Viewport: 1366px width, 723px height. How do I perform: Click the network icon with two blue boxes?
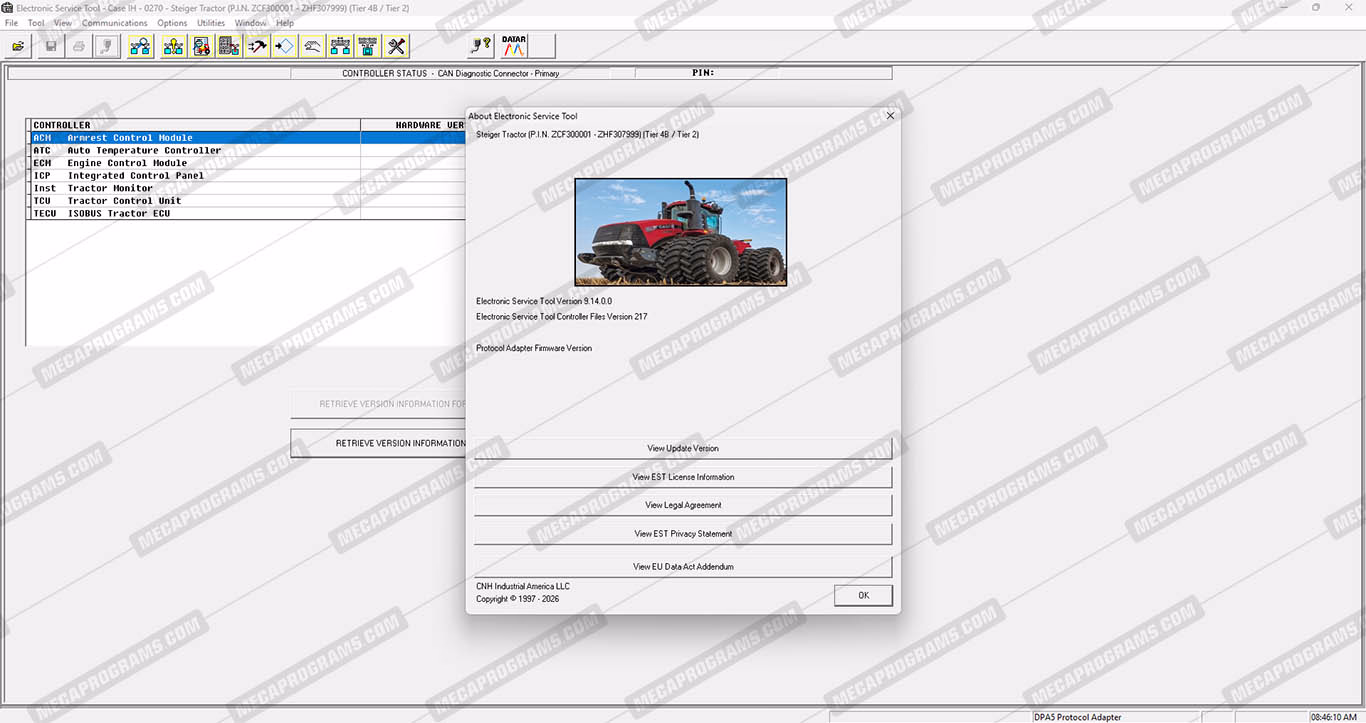(340, 46)
